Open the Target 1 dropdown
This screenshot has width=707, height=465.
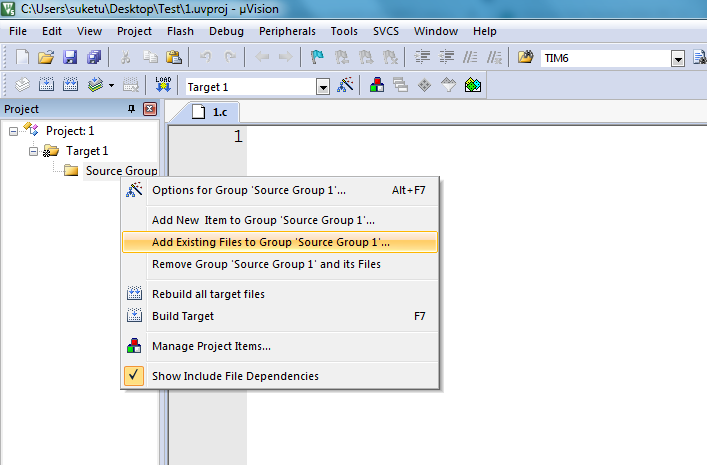323,87
